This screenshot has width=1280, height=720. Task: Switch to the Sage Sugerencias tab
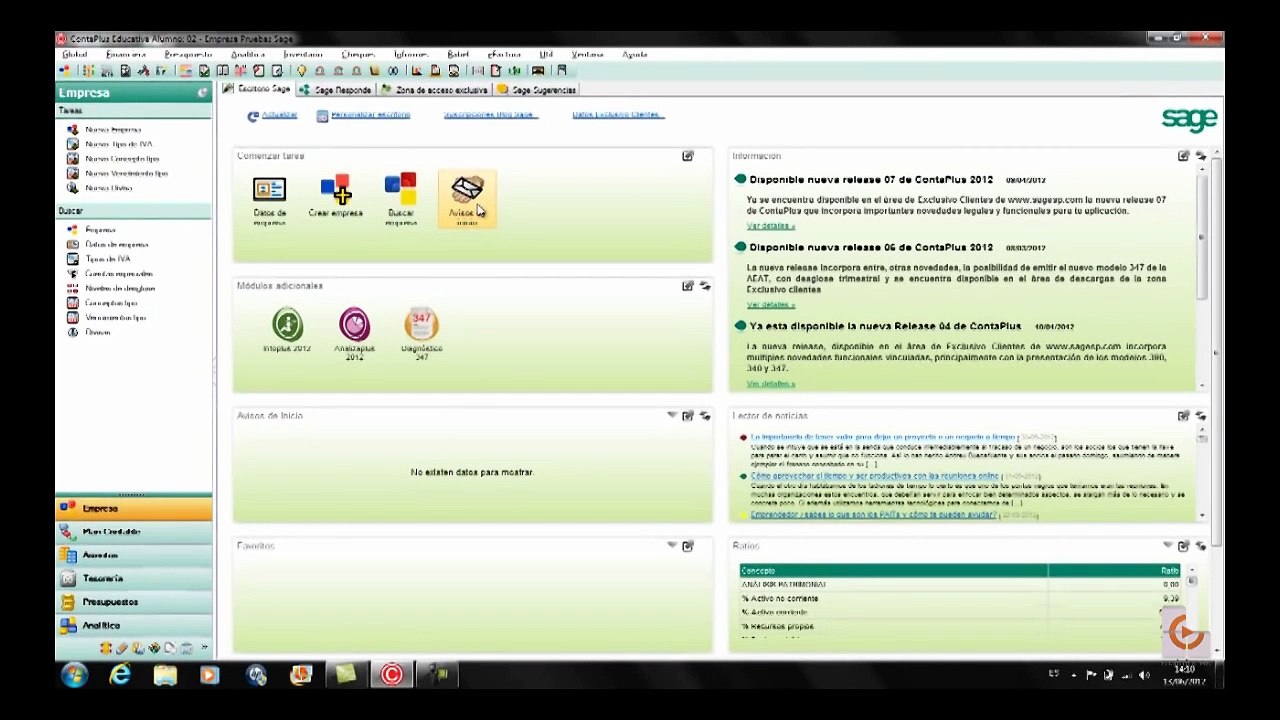coord(538,90)
